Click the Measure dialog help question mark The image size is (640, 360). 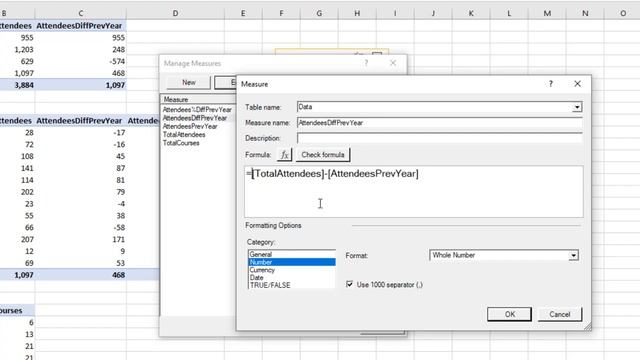pos(551,84)
